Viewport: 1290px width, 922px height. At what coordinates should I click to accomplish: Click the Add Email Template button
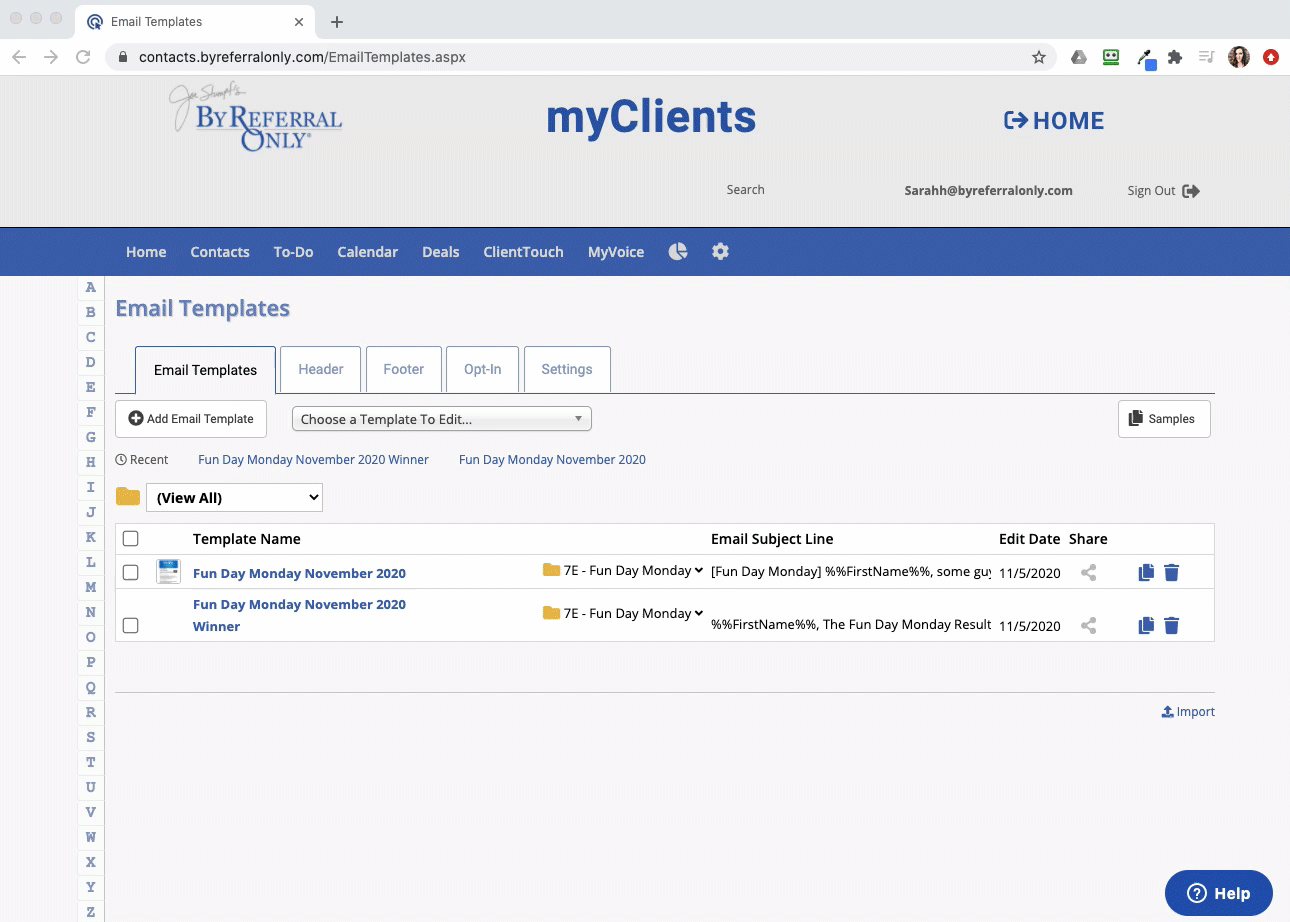click(x=191, y=419)
